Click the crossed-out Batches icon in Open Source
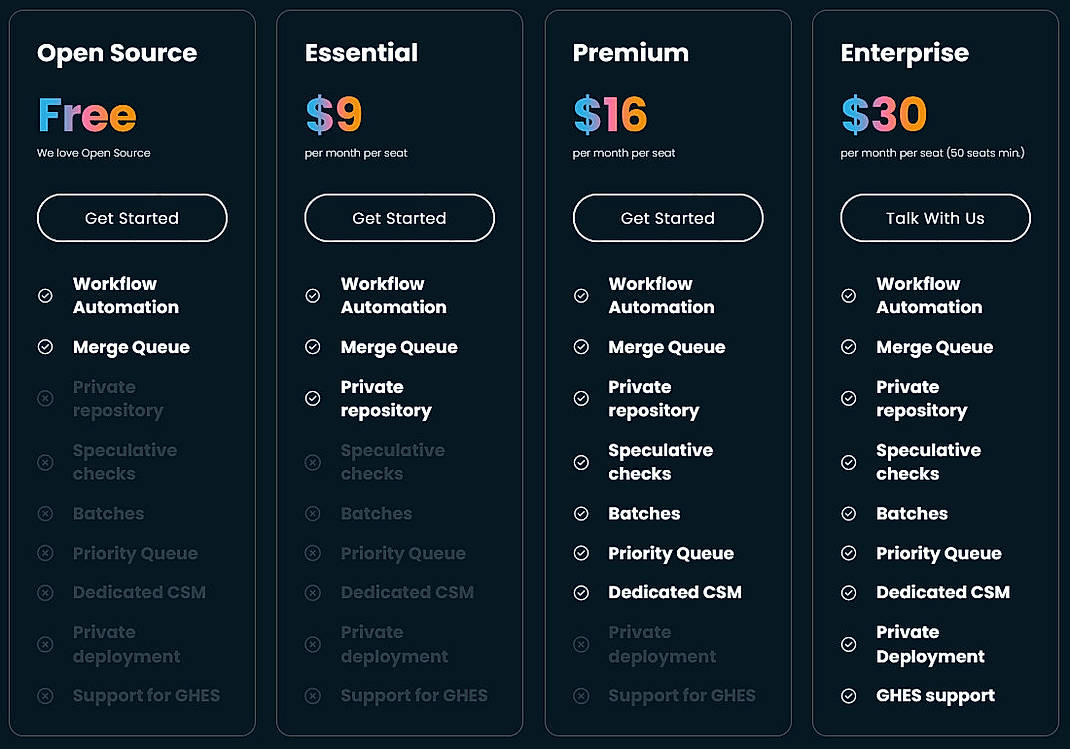Screen dimensions: 1070x749 coord(46,513)
